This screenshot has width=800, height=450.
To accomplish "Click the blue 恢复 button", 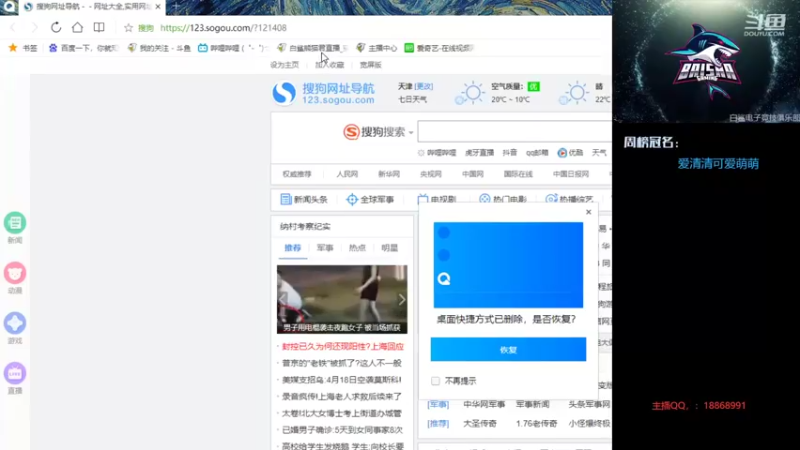I will pyautogui.click(x=508, y=349).
